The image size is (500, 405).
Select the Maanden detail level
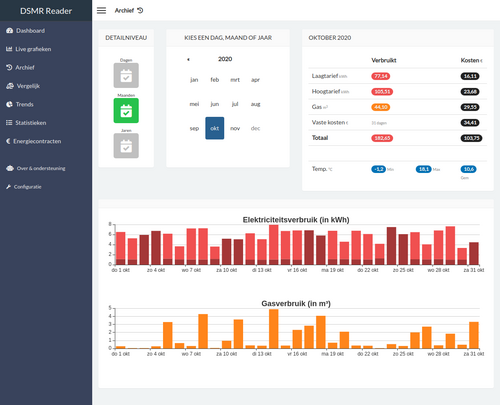click(x=126, y=111)
